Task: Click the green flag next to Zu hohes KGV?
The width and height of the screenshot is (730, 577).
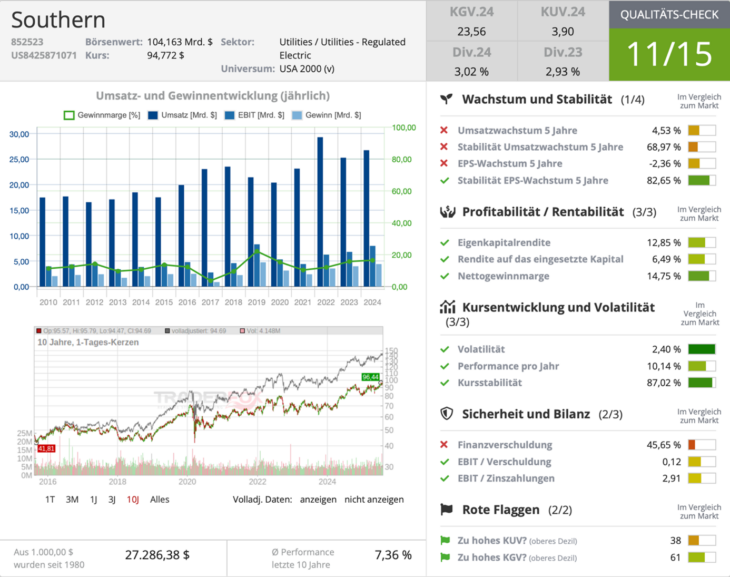Action: click(x=445, y=557)
